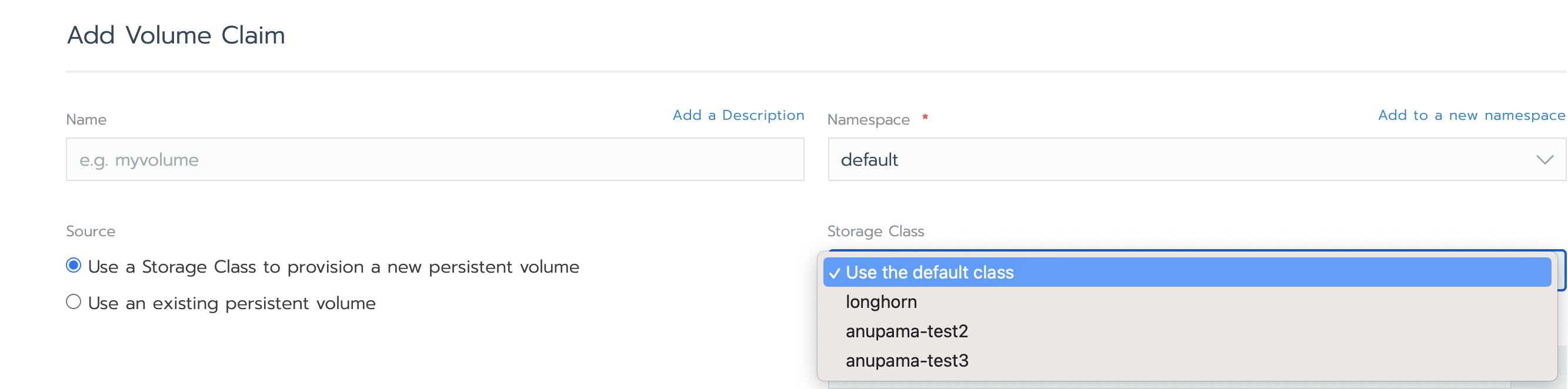The width and height of the screenshot is (1568, 389).
Task: Pick anupama-test3 storage class option
Action: pos(907,361)
